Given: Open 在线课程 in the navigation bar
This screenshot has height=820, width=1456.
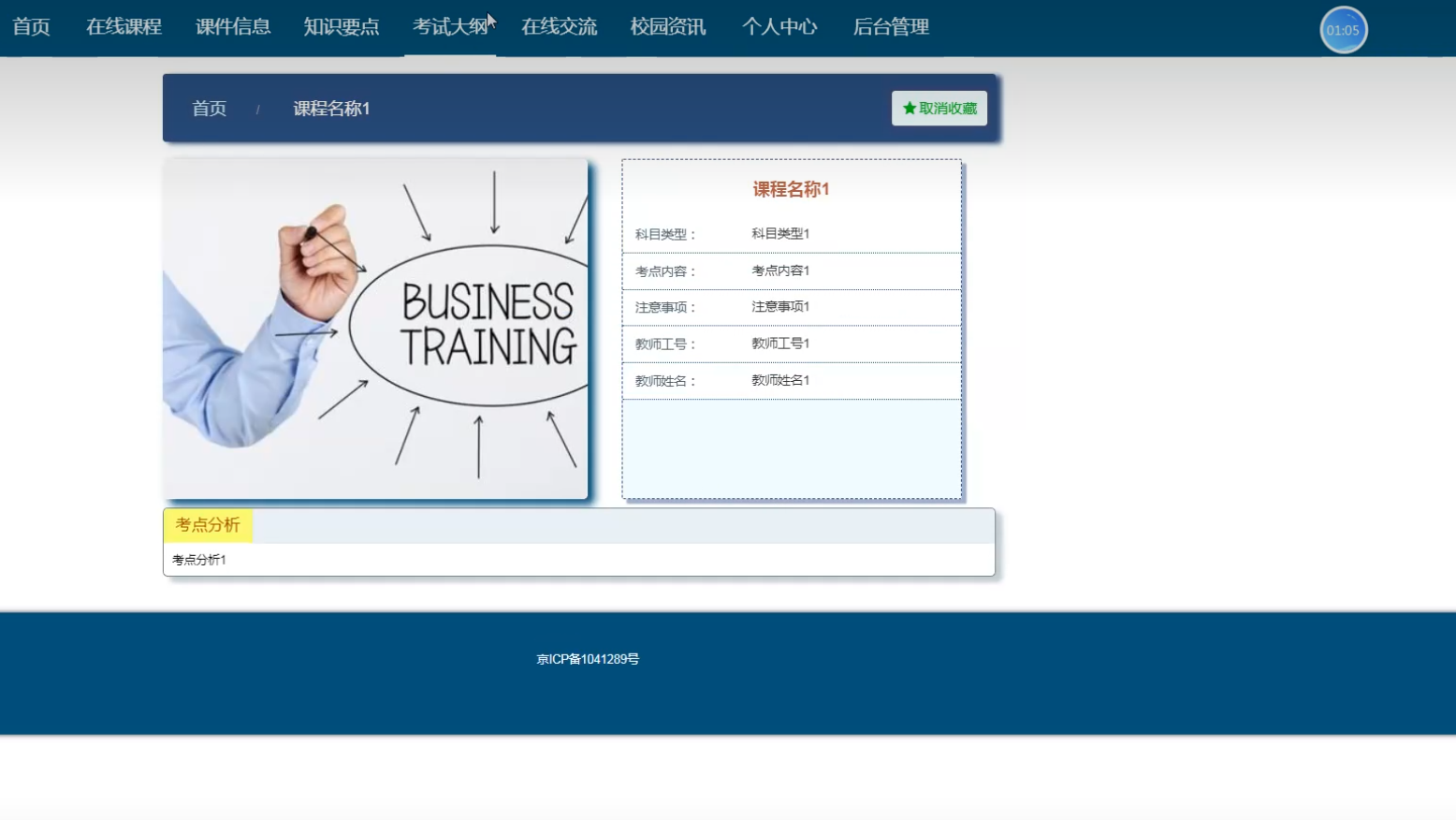Looking at the screenshot, I should [124, 27].
